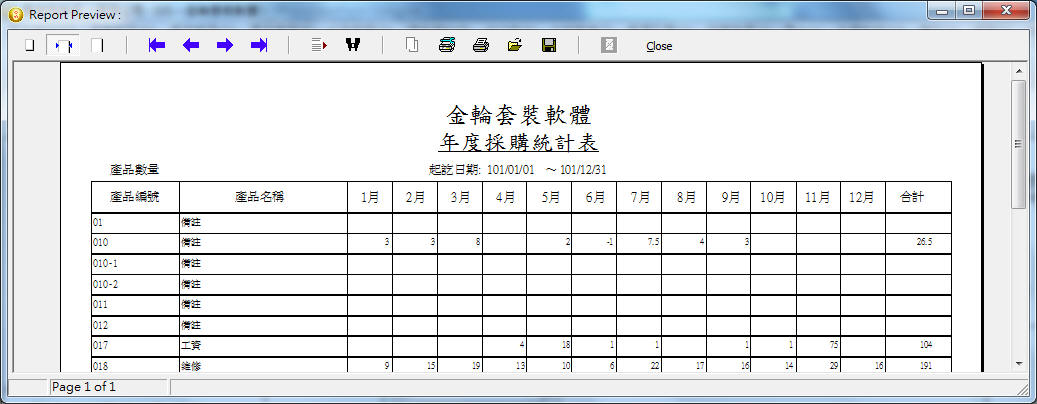Click the "4月" column header

(505, 197)
